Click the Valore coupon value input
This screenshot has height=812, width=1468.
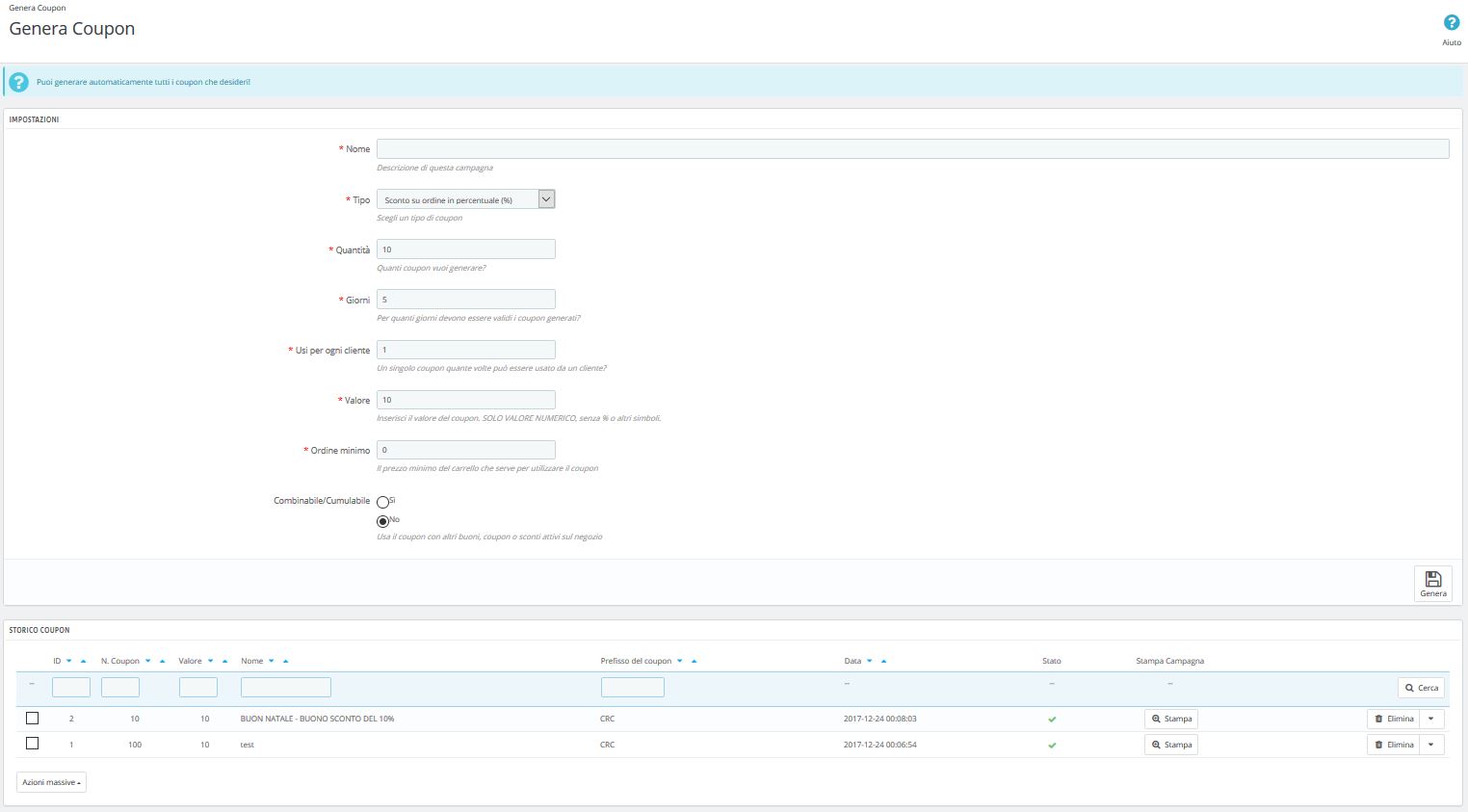[x=465, y=400]
